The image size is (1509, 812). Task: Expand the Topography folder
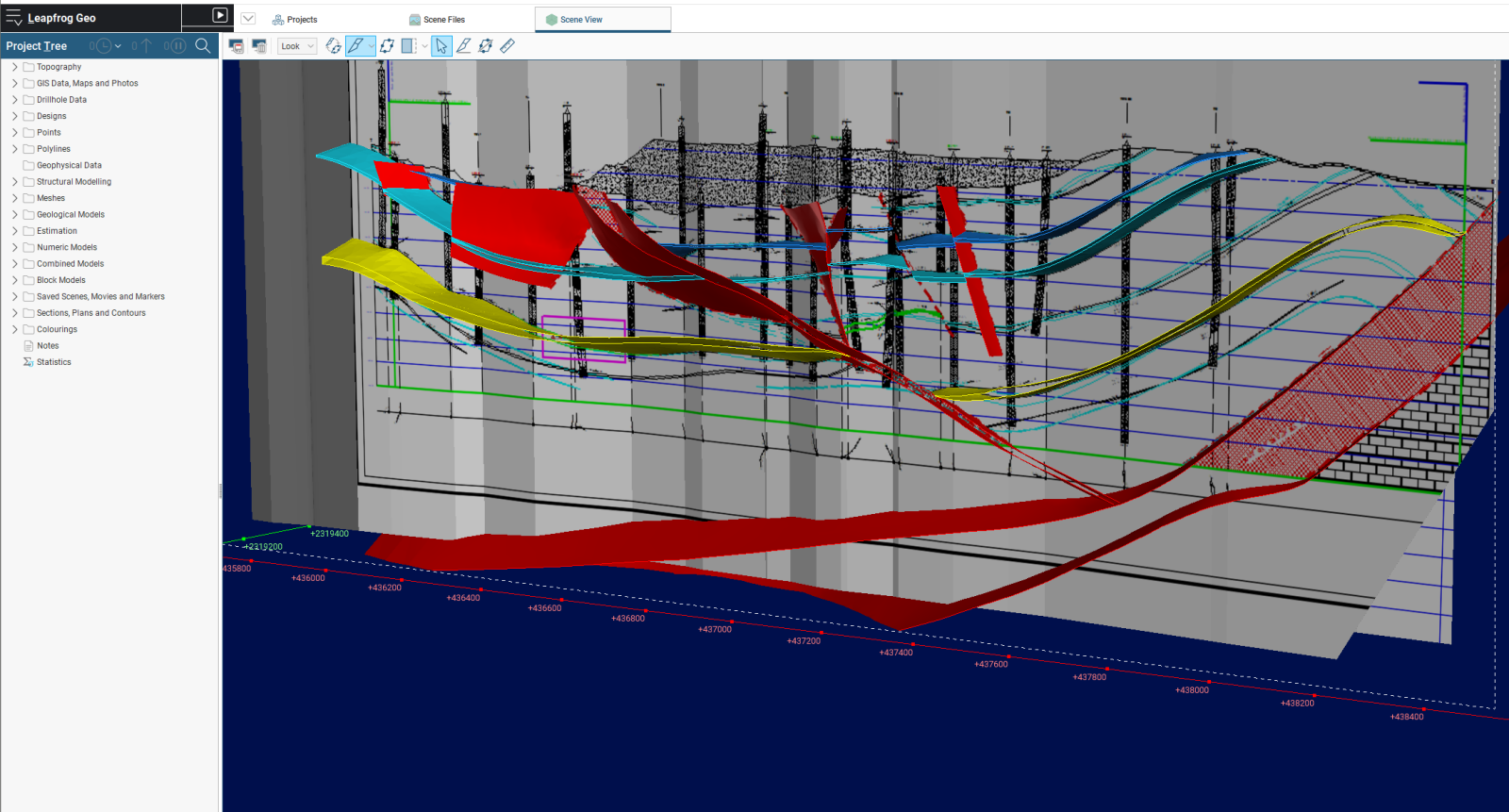(x=14, y=67)
